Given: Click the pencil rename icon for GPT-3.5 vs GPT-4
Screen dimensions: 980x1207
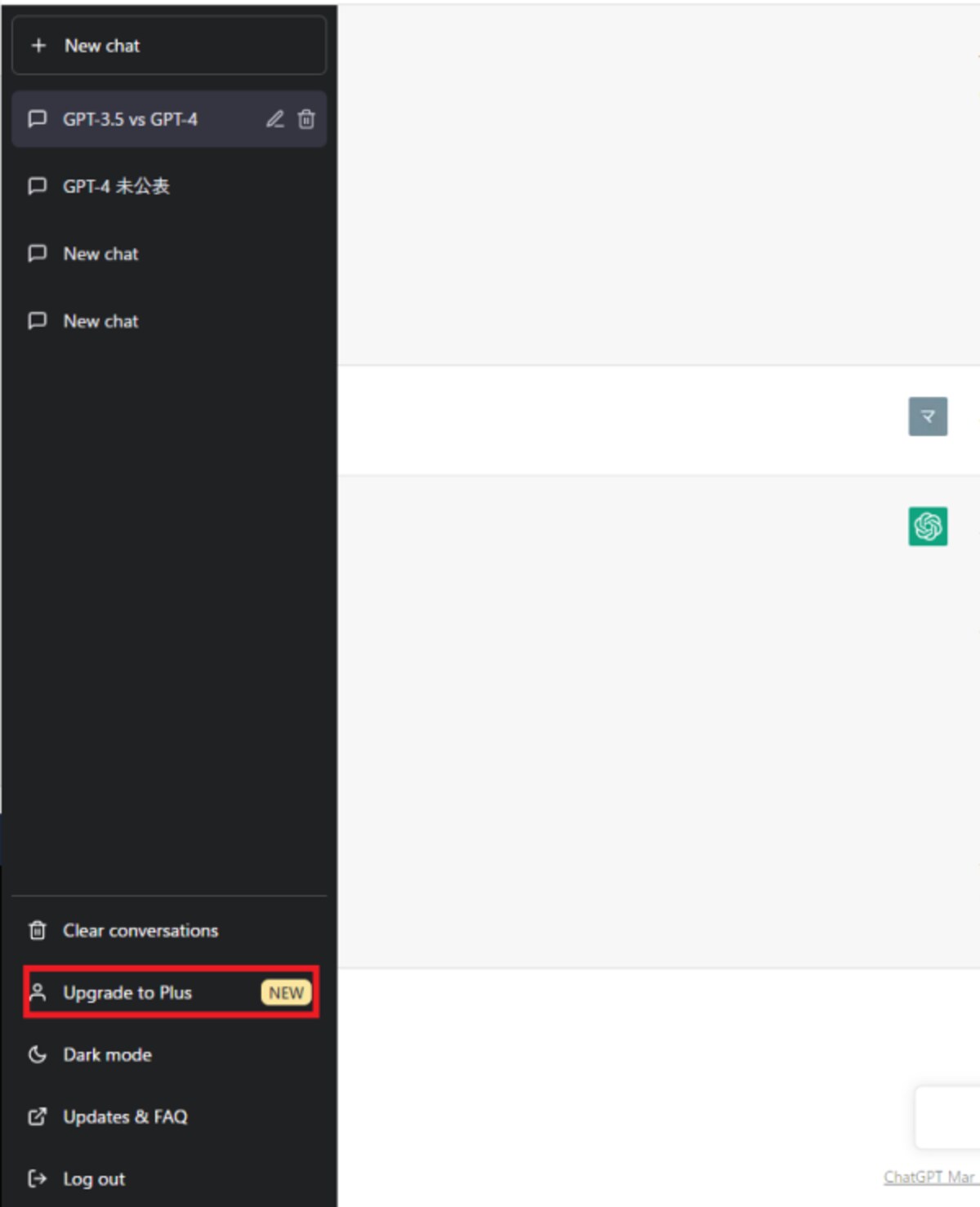Looking at the screenshot, I should coord(275,119).
